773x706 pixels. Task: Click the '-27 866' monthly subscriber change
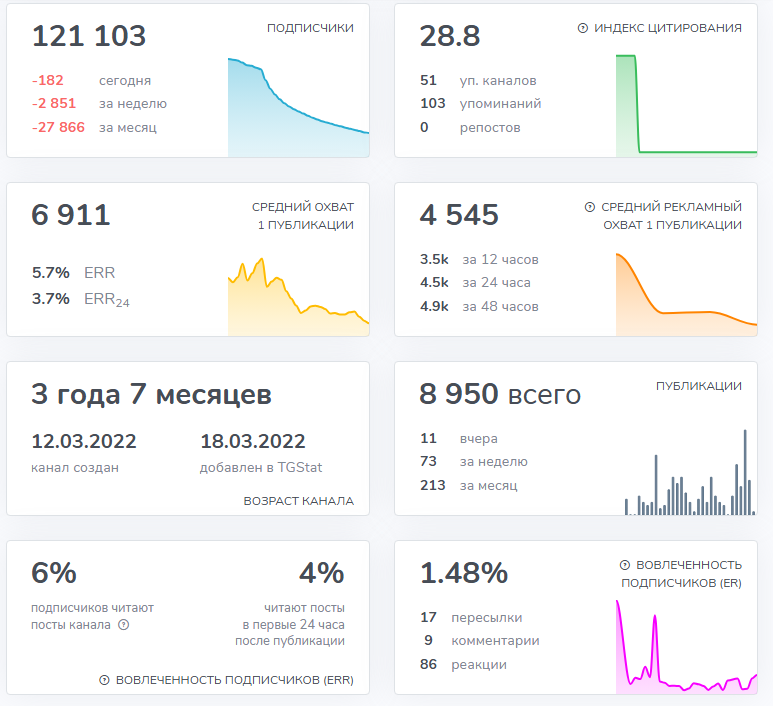point(58,128)
